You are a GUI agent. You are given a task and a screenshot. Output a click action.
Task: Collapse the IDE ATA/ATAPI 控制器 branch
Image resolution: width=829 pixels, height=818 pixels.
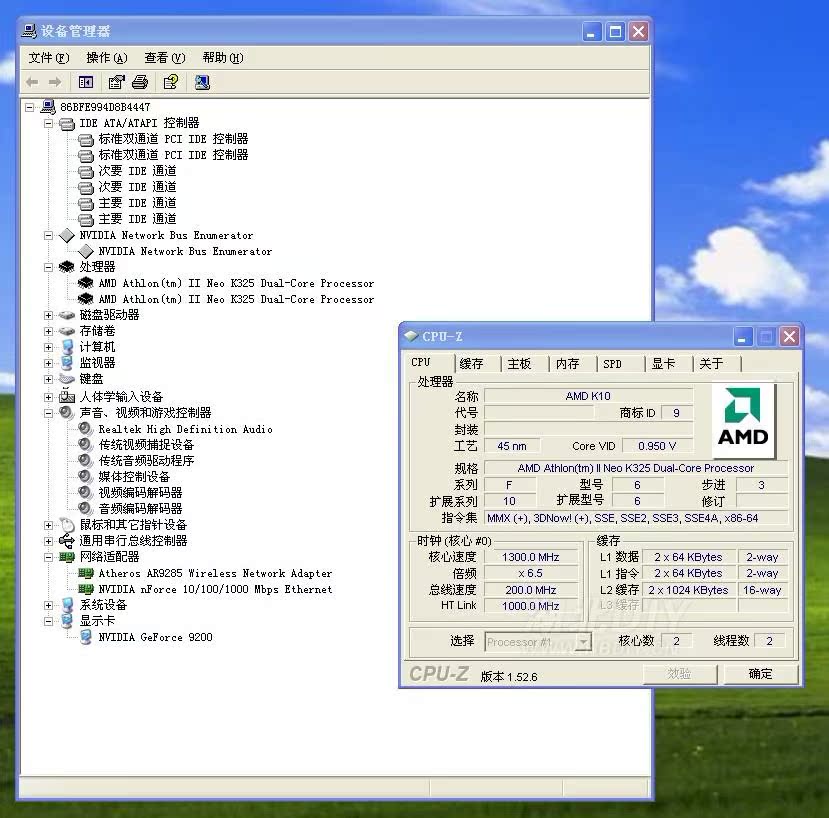tap(49, 124)
